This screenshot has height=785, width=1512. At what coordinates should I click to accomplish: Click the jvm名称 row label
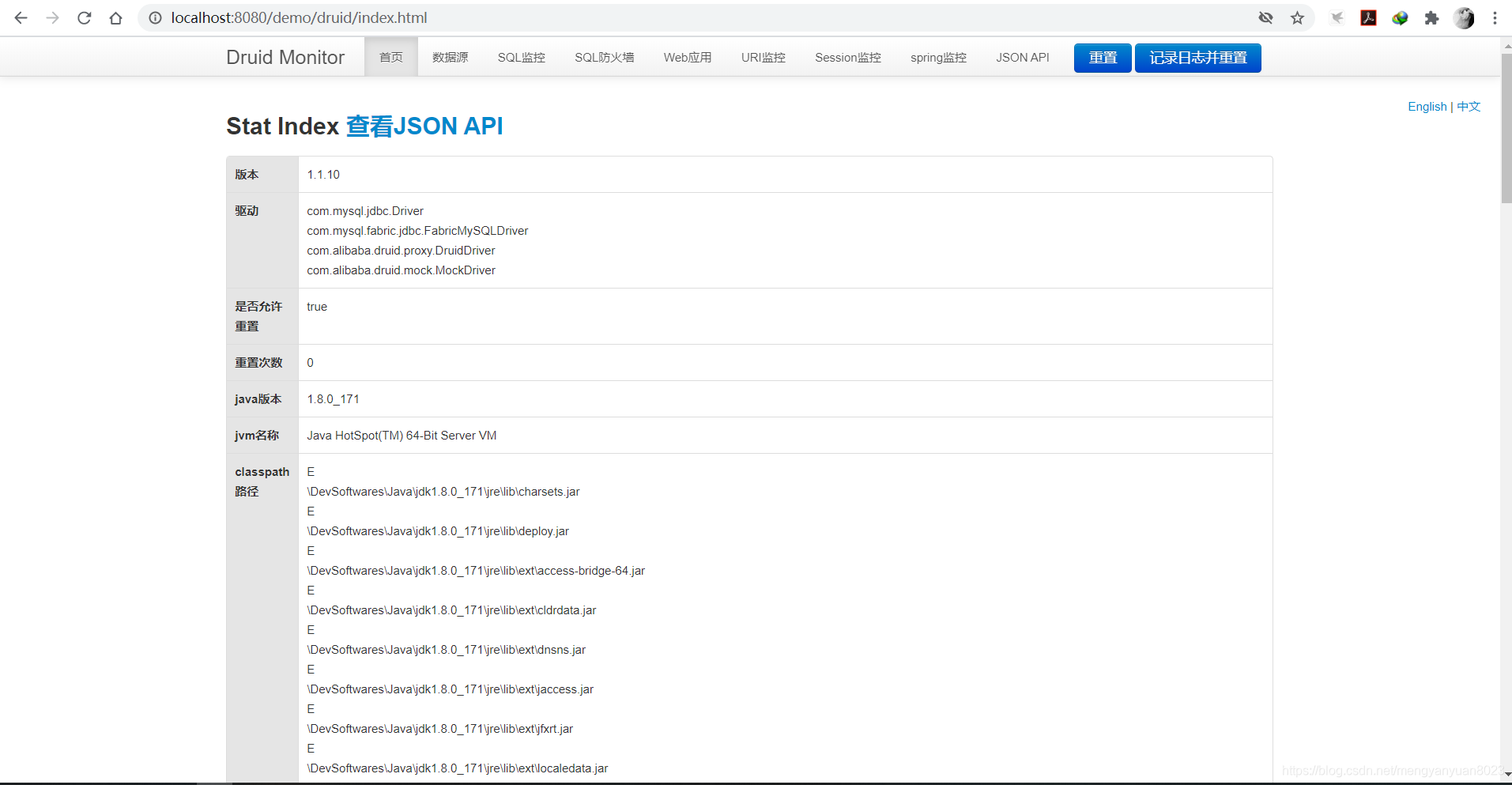[x=257, y=436]
